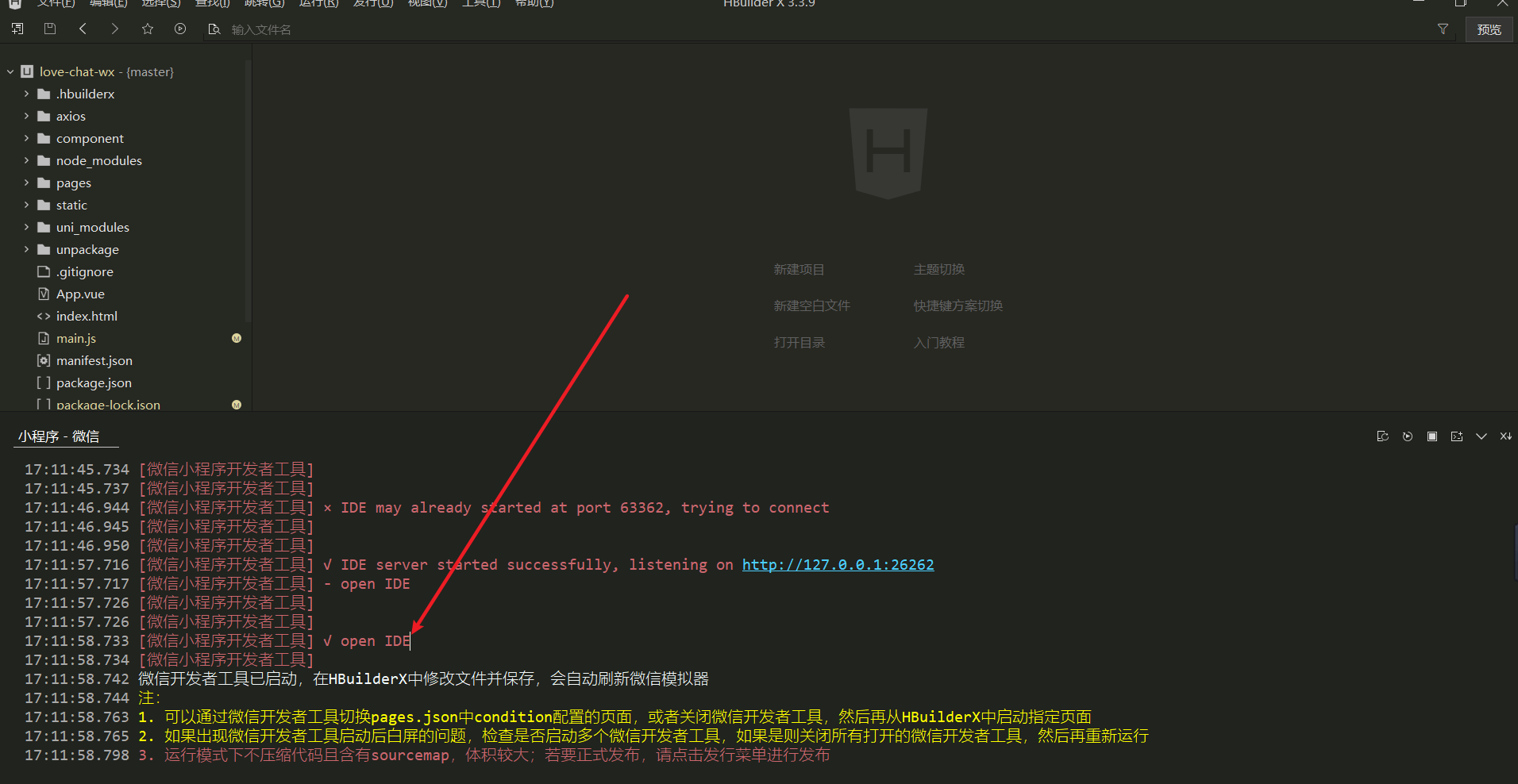The width and height of the screenshot is (1518, 784).
Task: Stop the running task with square icon
Action: [1432, 436]
